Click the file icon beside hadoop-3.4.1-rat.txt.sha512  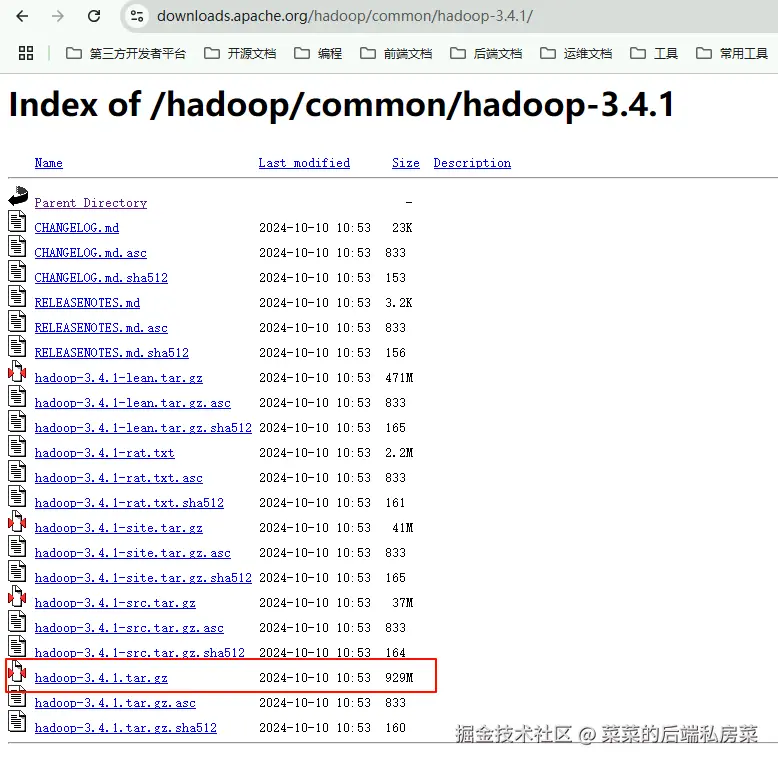pyautogui.click(x=17, y=496)
